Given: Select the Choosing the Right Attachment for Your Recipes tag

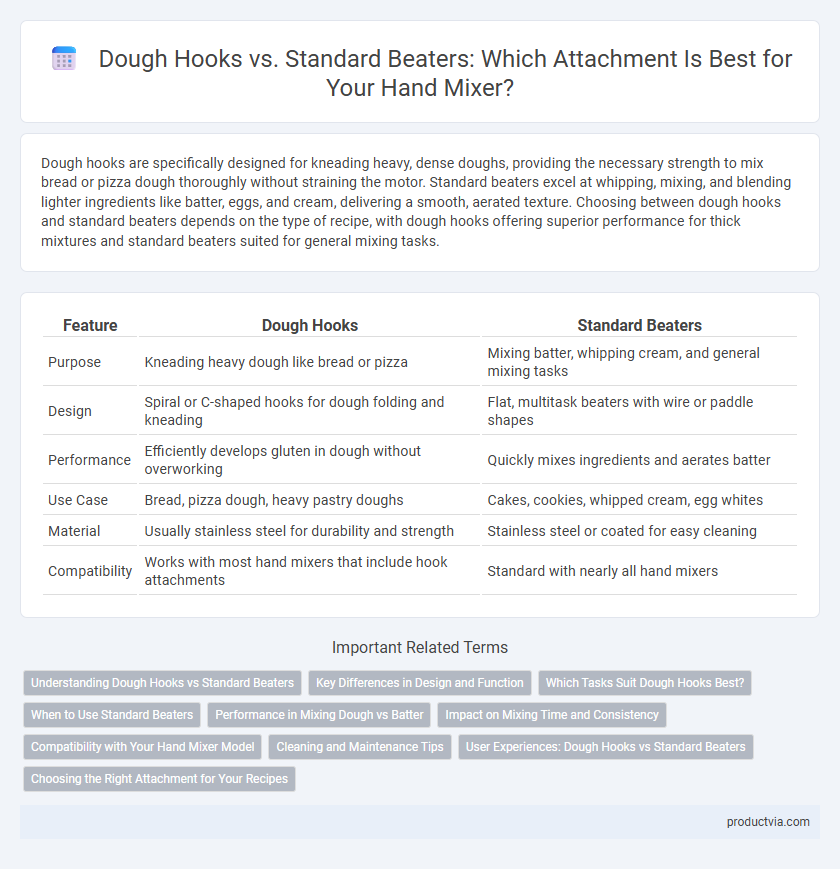Looking at the screenshot, I should 160,779.
